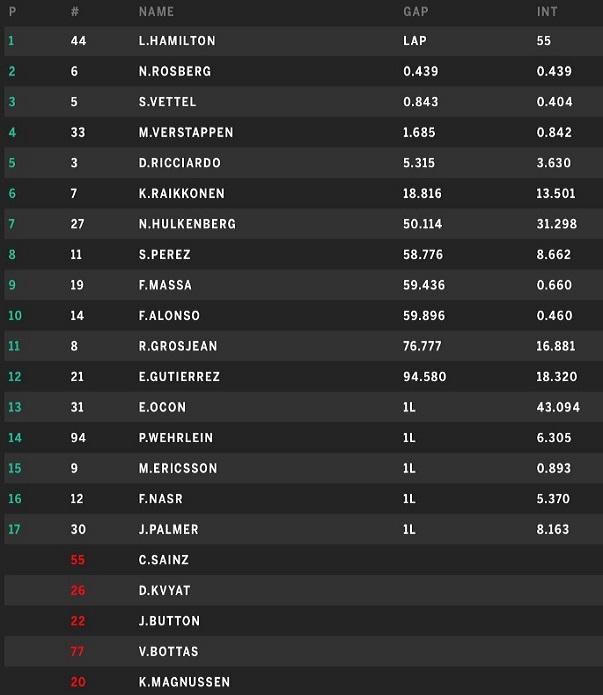Click the P position column header
Viewport: 603px width, 695px height.
click(11, 12)
